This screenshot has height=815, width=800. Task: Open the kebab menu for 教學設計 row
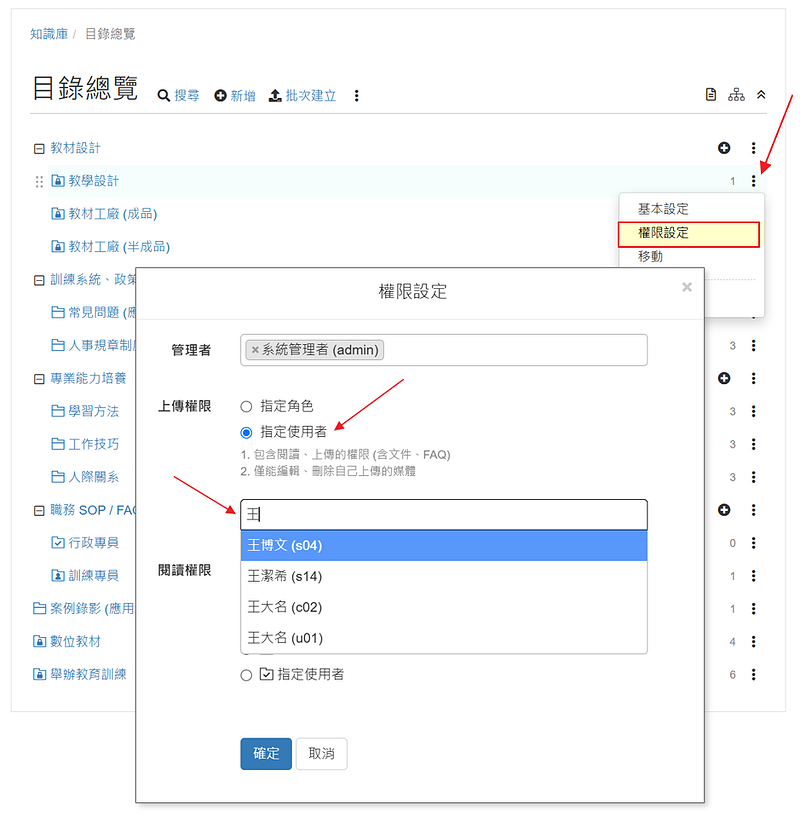[x=753, y=181]
